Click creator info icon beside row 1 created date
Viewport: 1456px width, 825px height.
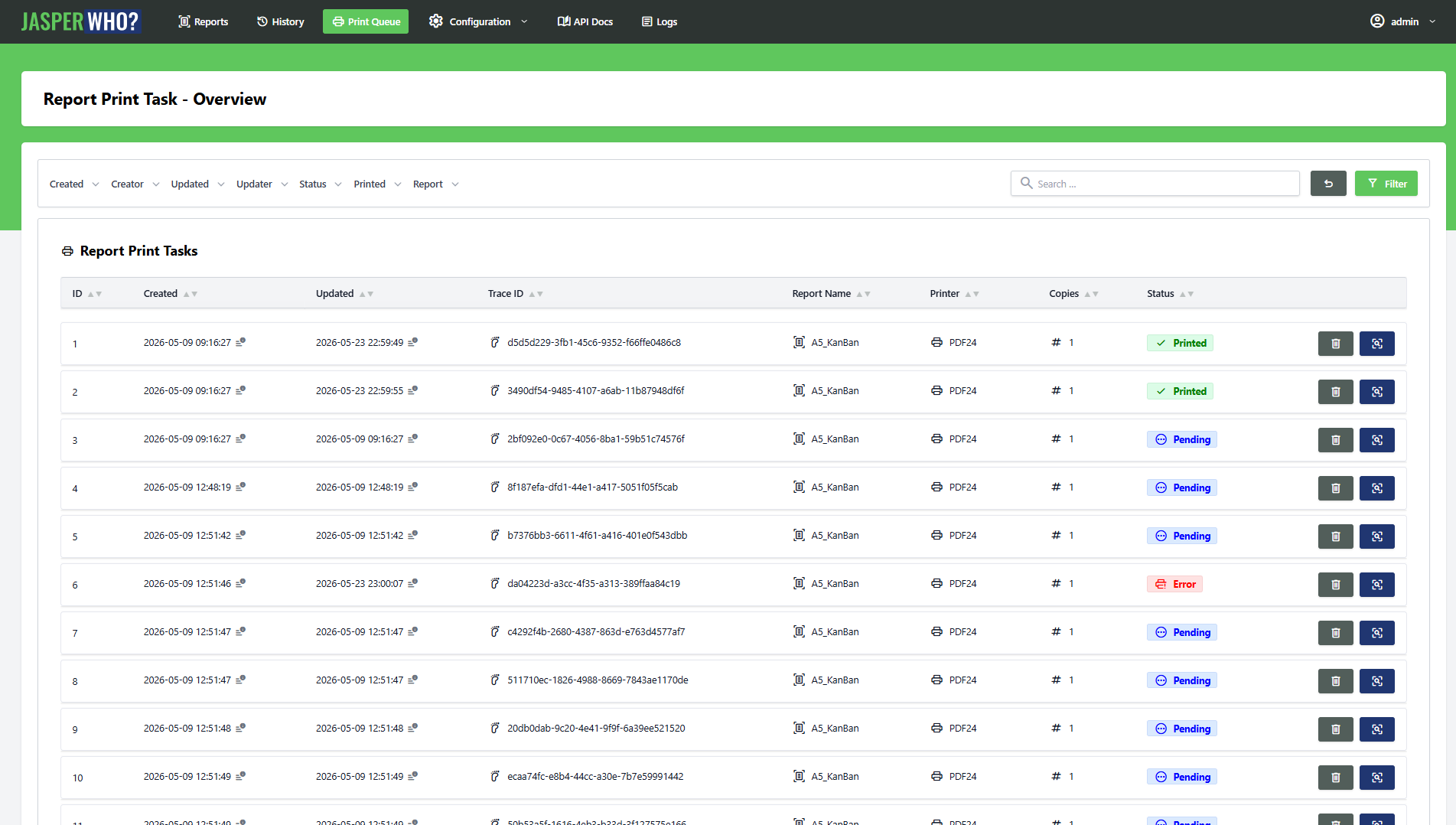pyautogui.click(x=240, y=342)
